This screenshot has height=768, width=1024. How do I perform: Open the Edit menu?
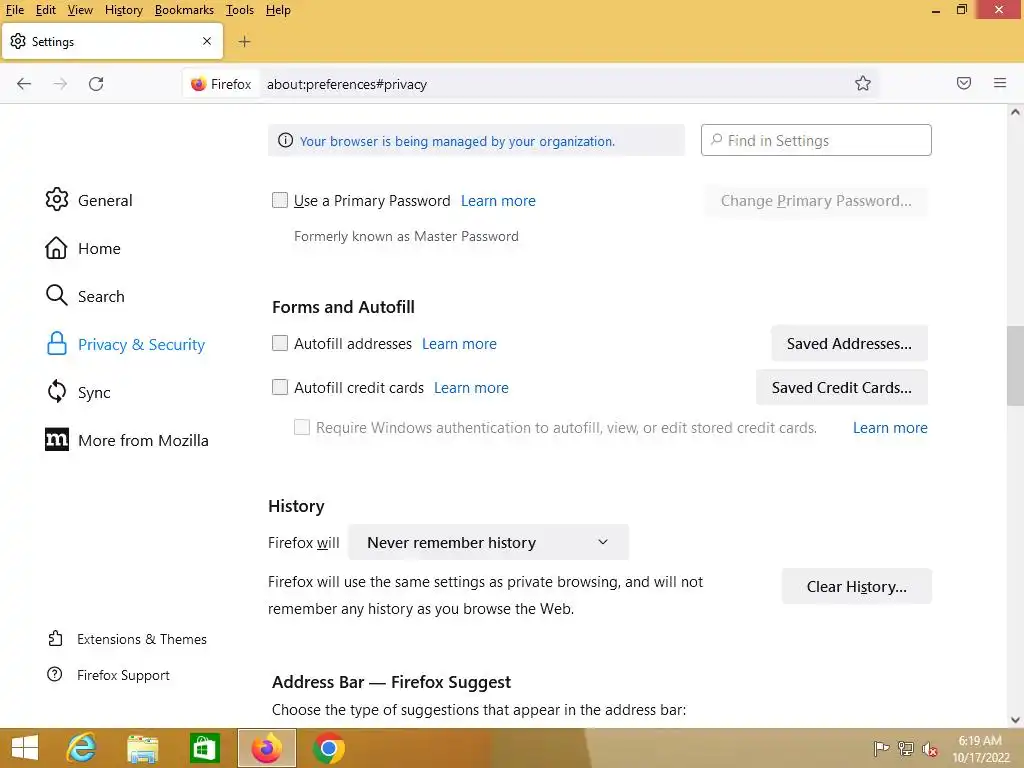click(x=45, y=10)
